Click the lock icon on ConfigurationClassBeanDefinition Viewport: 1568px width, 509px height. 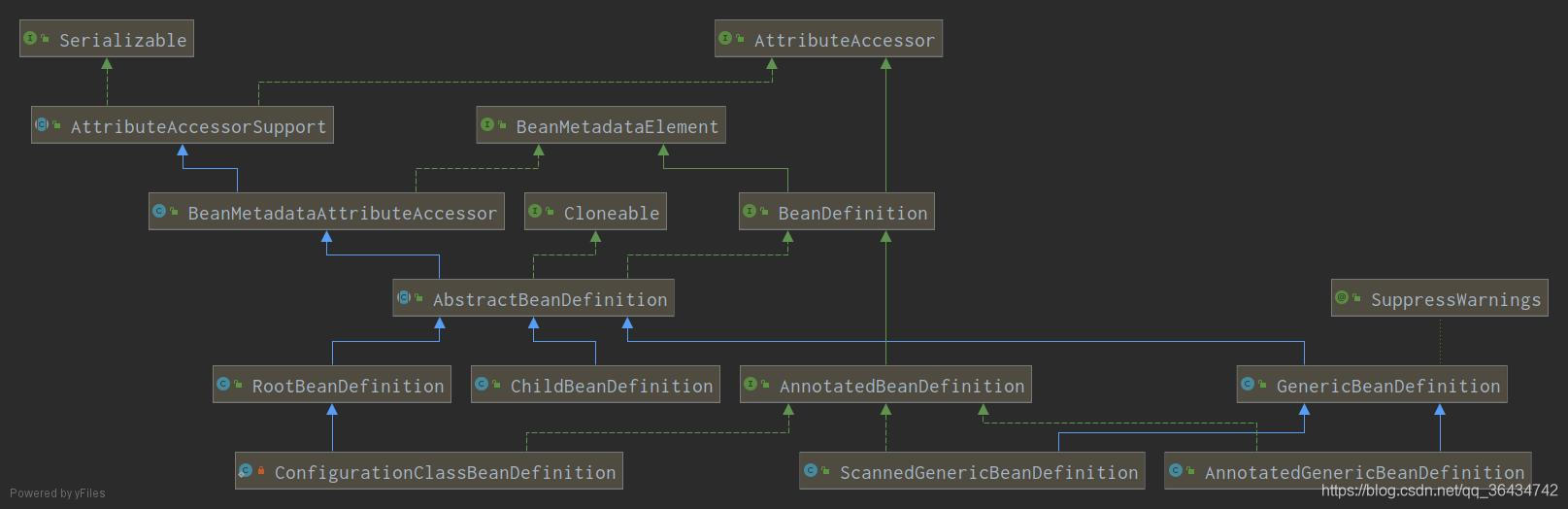tap(261, 471)
